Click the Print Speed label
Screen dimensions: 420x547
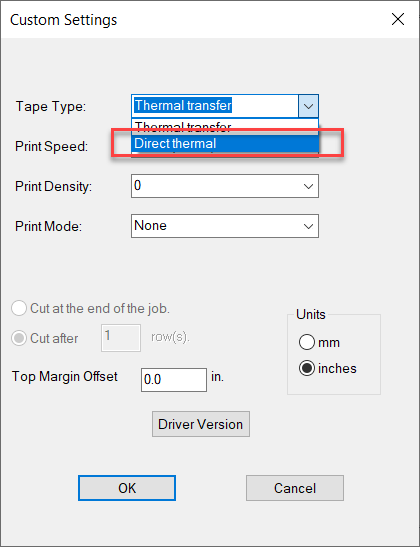tap(52, 147)
